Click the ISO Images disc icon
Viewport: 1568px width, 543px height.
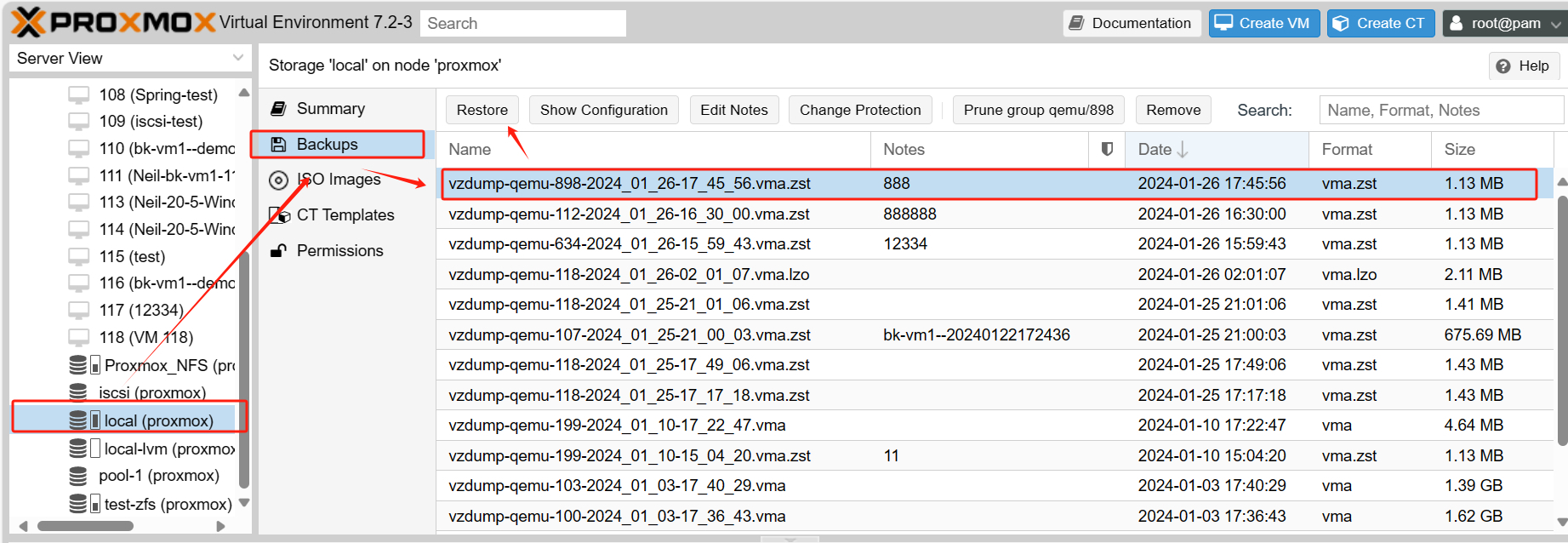tap(278, 180)
